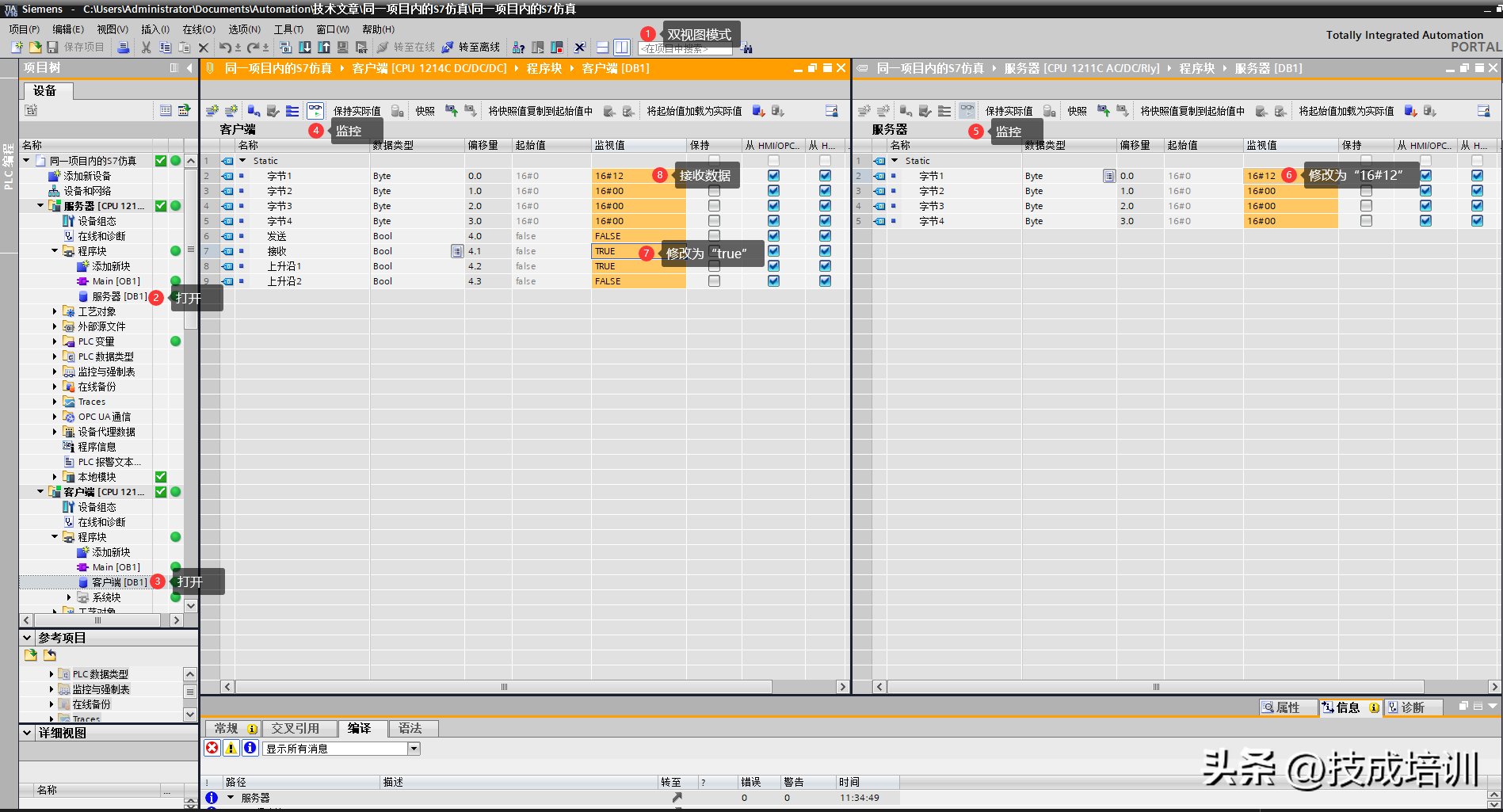Toggle retain checkbox for 上升沿2 in 客户端
This screenshot has height=812, width=1503.
[714, 281]
